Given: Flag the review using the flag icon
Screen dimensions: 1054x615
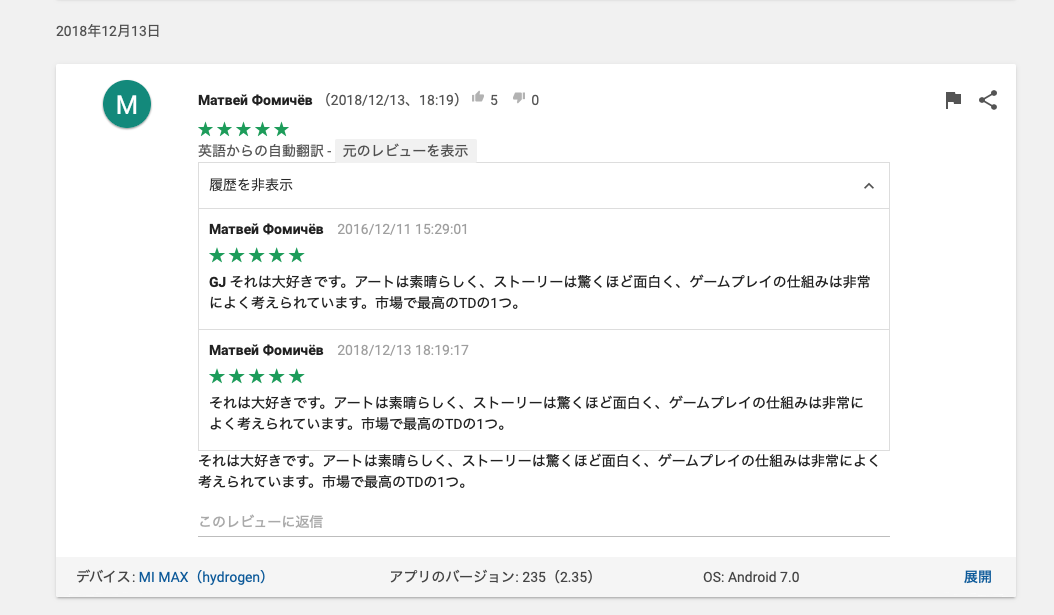Looking at the screenshot, I should [953, 99].
